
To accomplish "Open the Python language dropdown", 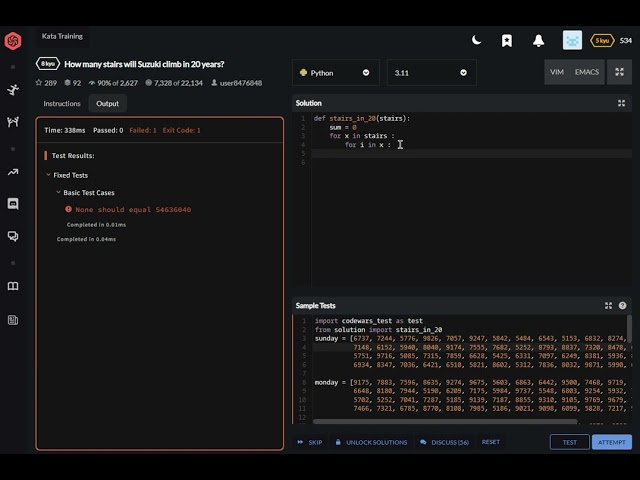I will tap(336, 73).
